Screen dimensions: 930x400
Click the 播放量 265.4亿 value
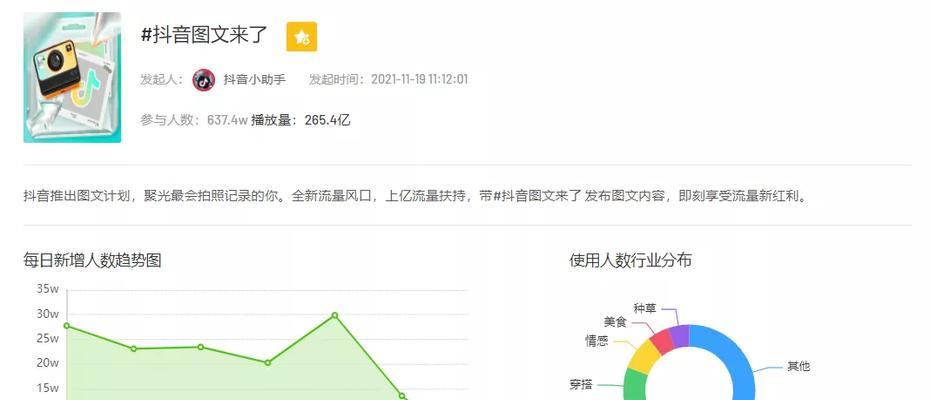click(x=327, y=120)
